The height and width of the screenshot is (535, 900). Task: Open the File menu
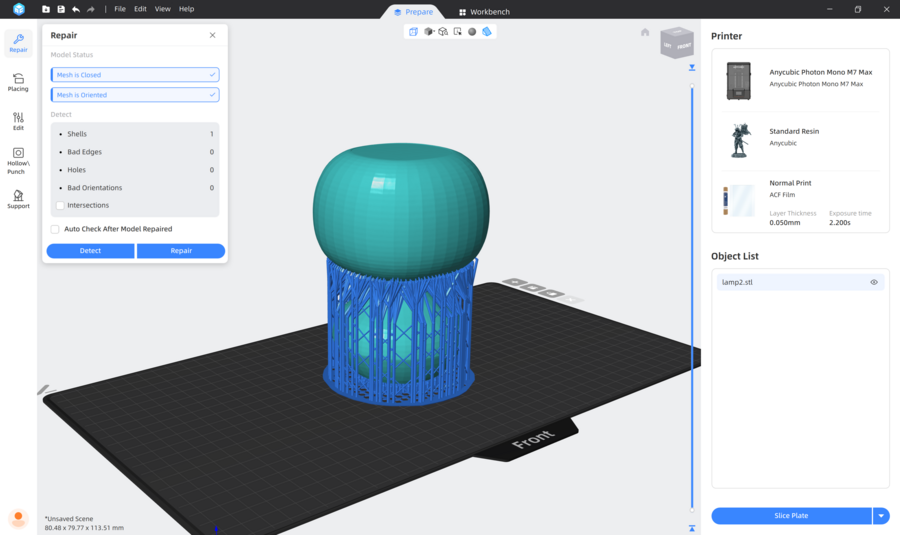pyautogui.click(x=120, y=9)
